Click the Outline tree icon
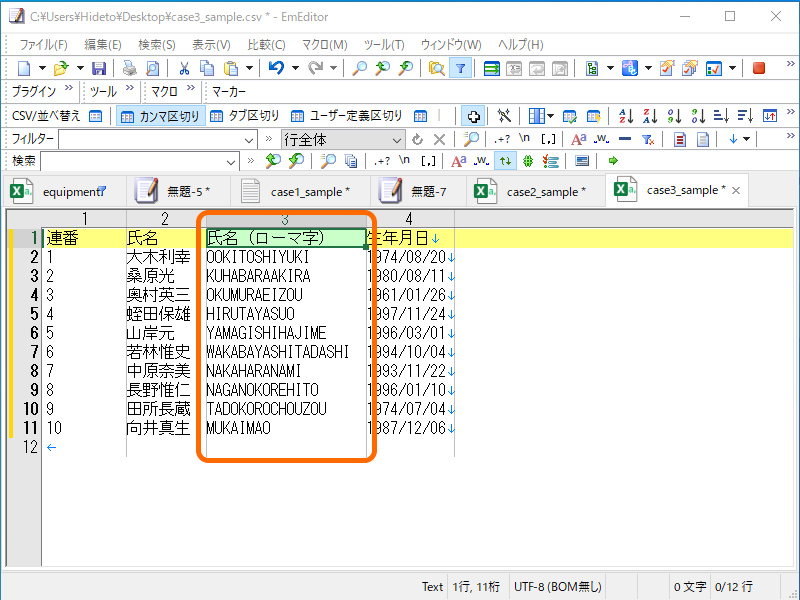Screen dimensions: 800x600 (592, 68)
